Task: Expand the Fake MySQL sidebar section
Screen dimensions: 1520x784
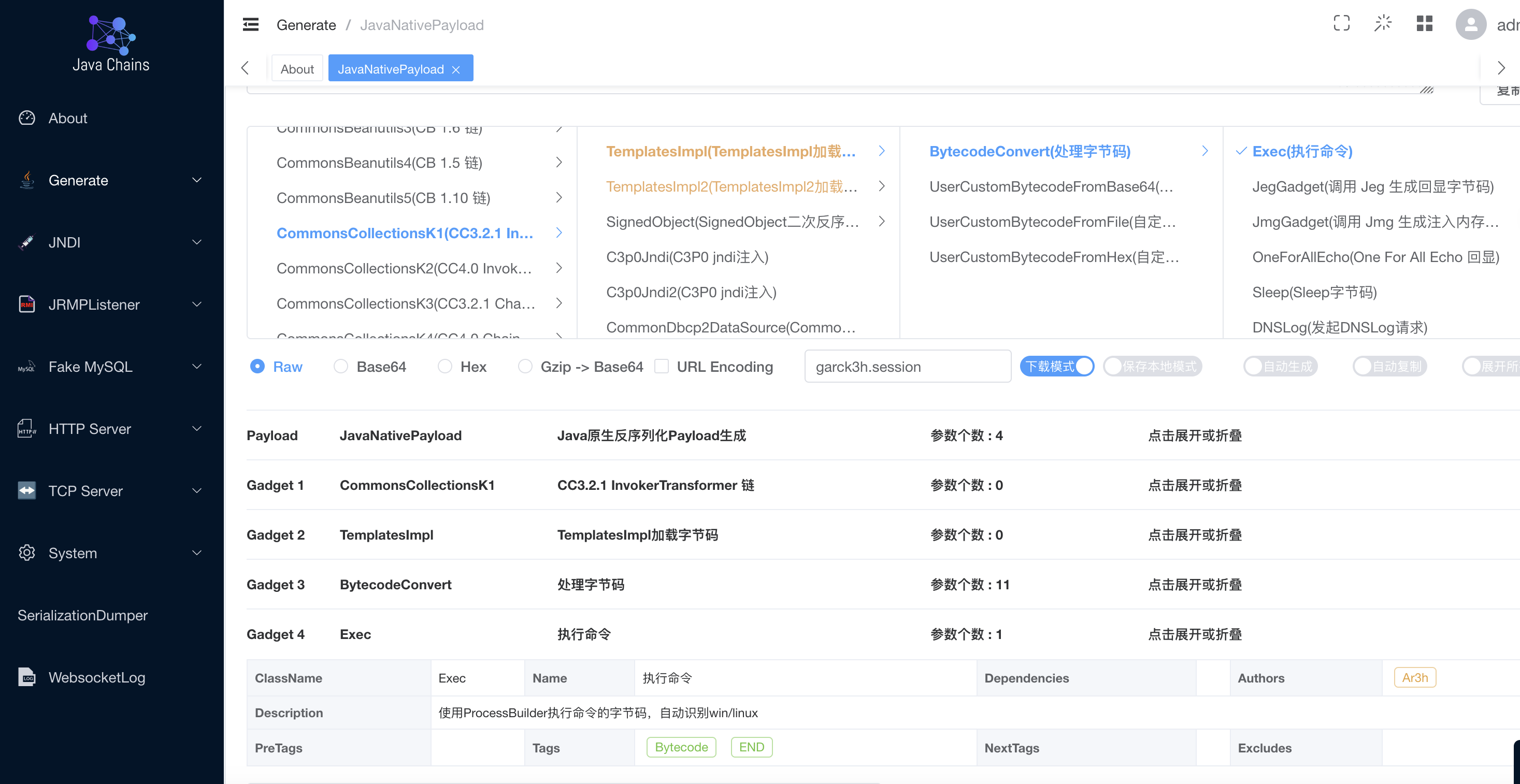Action: coord(111,366)
